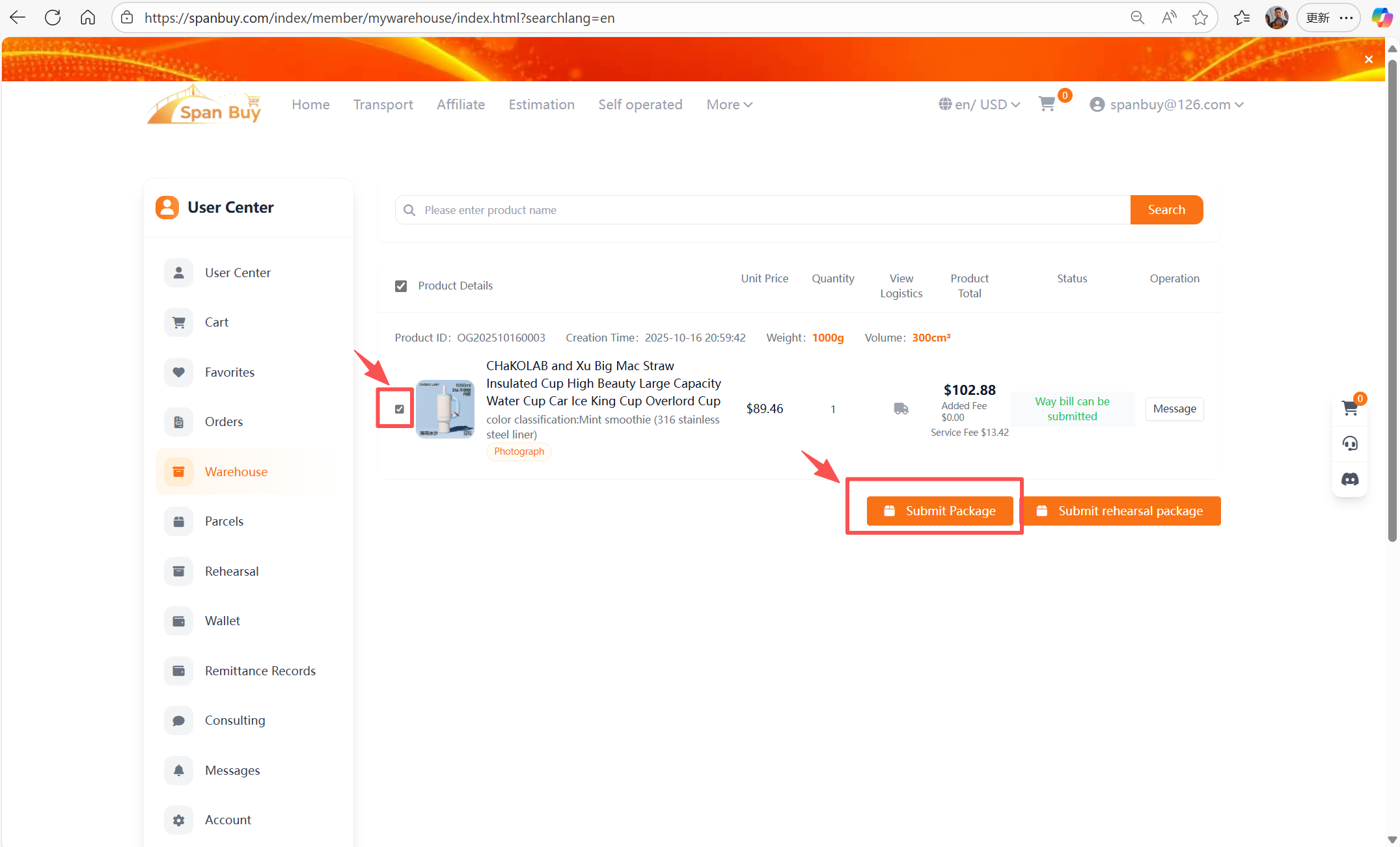
Task: Click the floating customer service headset icon
Action: [1350, 444]
